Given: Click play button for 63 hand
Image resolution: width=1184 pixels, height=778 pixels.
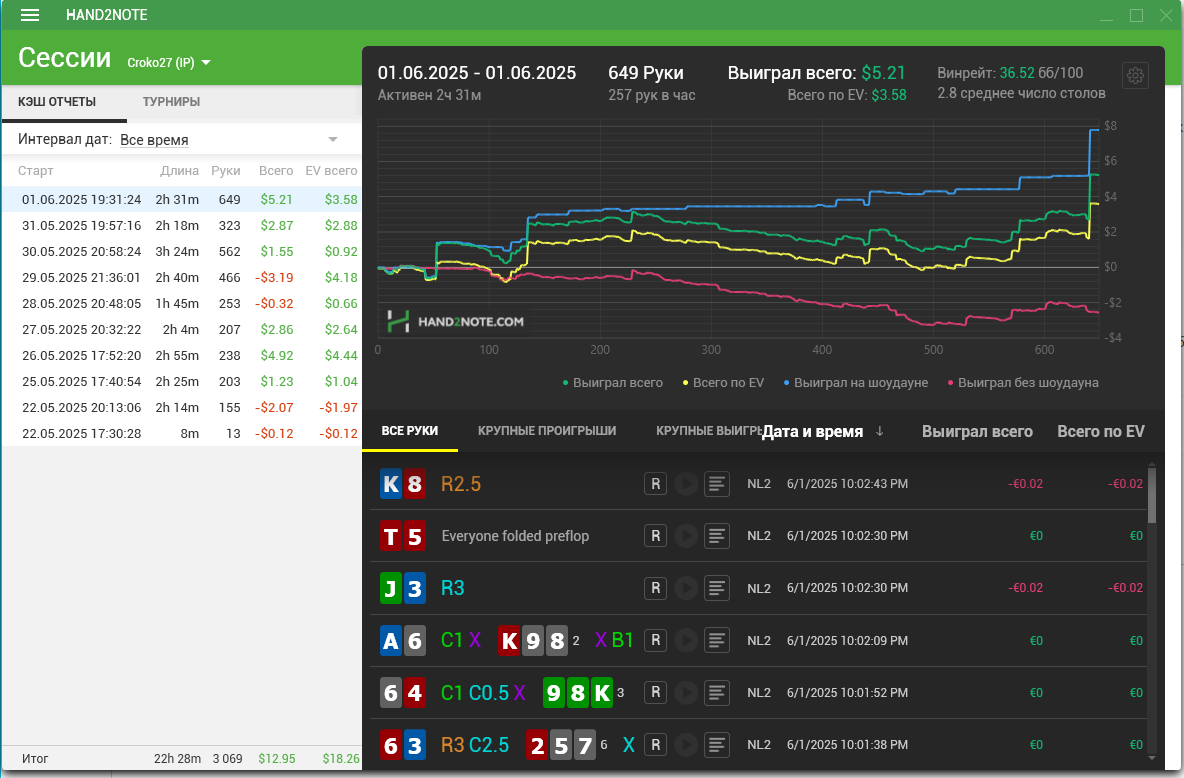Looking at the screenshot, I should coord(686,744).
